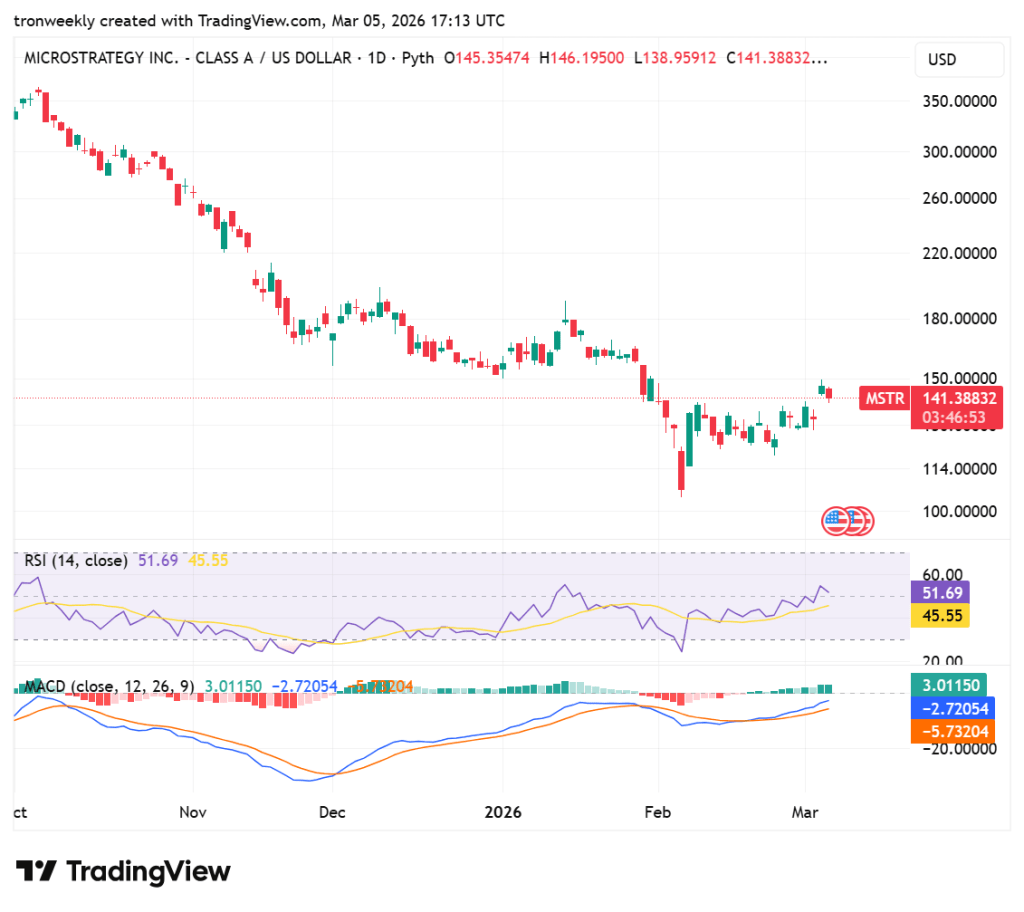Click the 350.00000 price axis label
The width and height of the screenshot is (1024, 912).
coord(959,101)
